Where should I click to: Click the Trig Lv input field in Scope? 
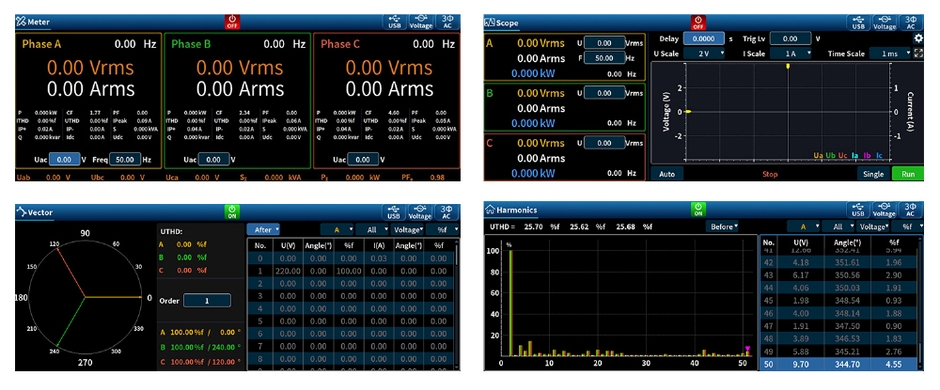pyautogui.click(x=790, y=38)
